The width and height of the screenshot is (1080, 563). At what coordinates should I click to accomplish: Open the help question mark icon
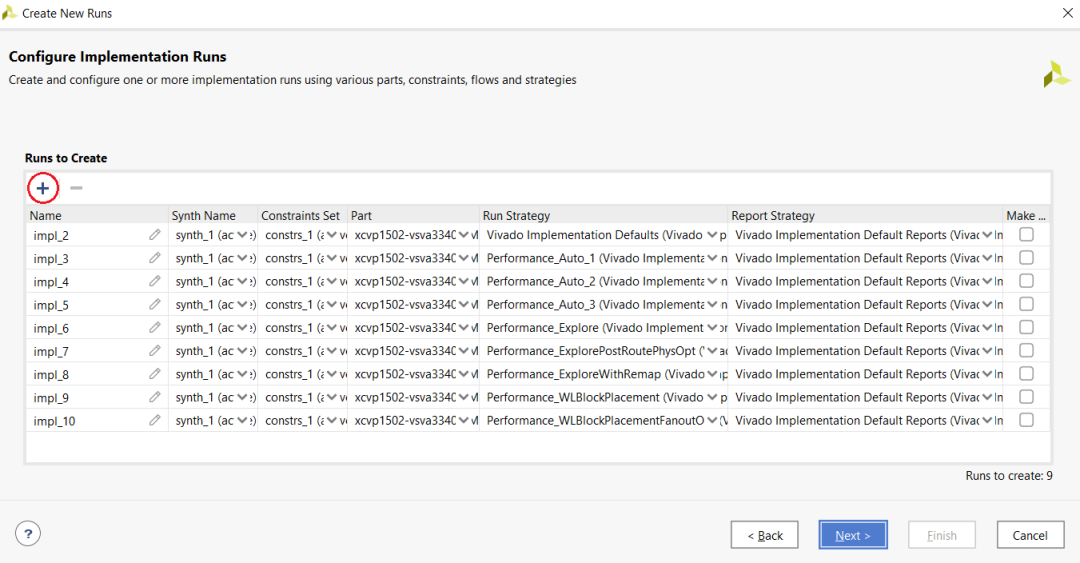(x=29, y=534)
